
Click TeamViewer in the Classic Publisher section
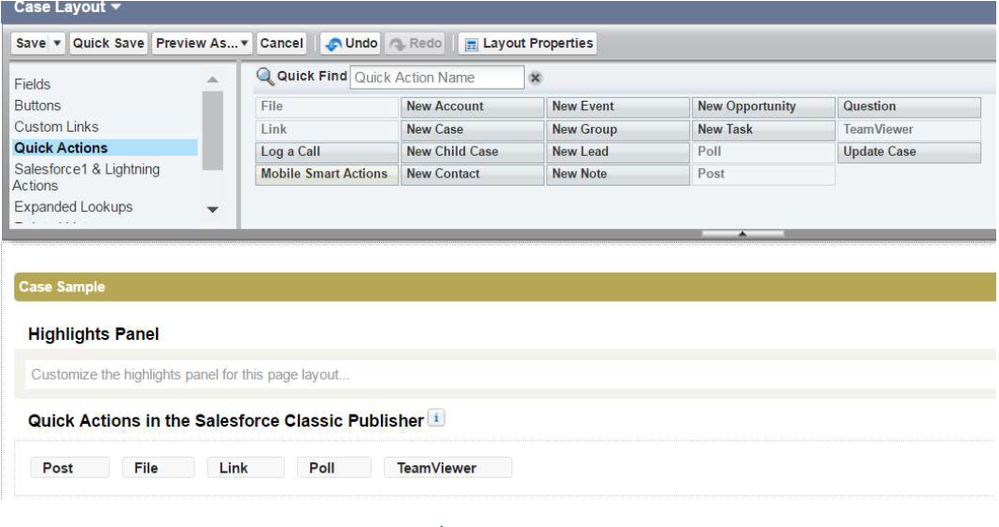448,468
